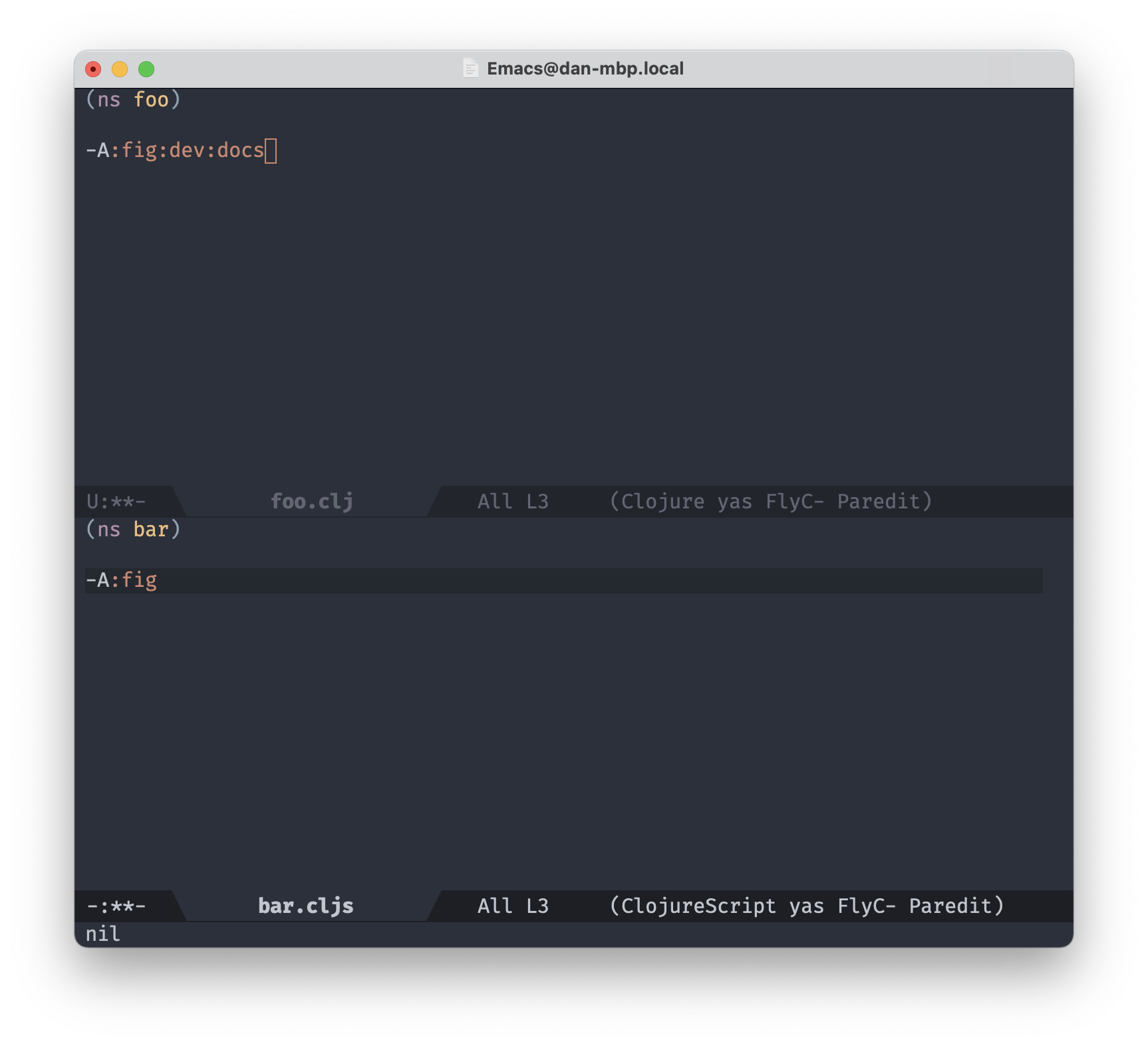1148x1046 pixels.
Task: Click yas minor mode in bar.cljs mode line
Action: pyautogui.click(x=806, y=906)
